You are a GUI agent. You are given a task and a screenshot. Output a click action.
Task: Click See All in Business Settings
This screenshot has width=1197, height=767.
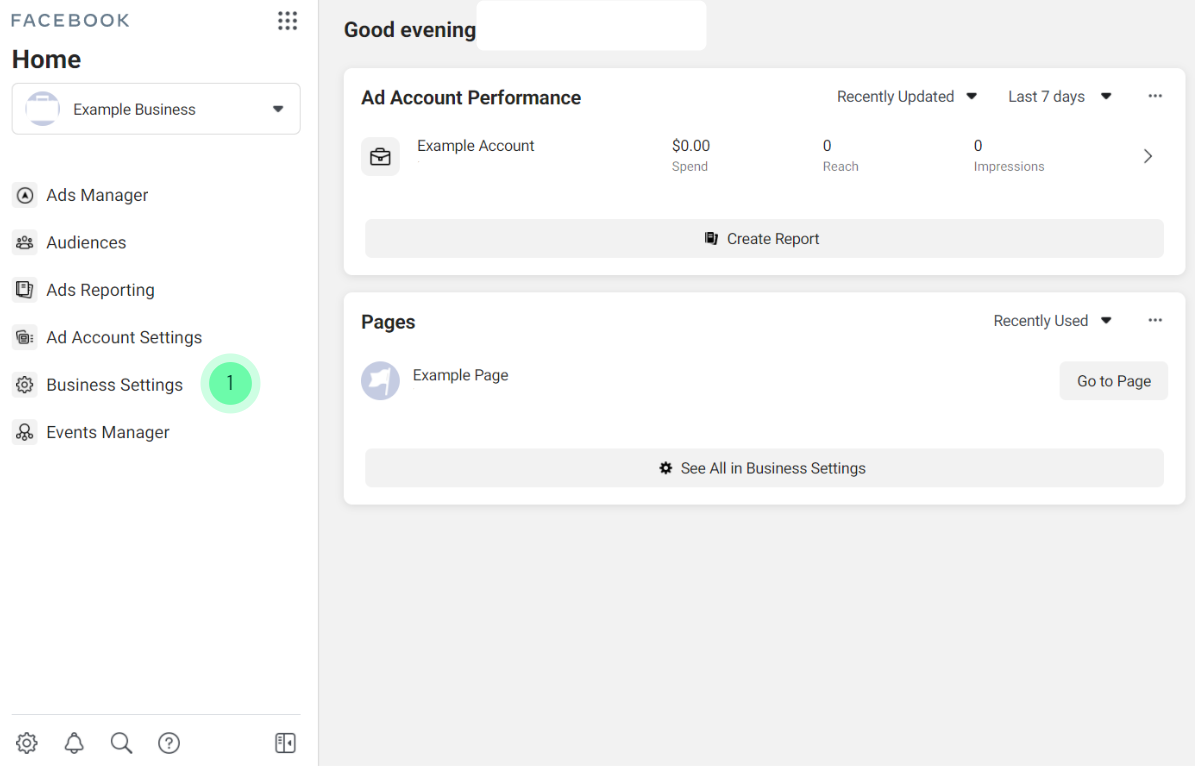pos(764,468)
